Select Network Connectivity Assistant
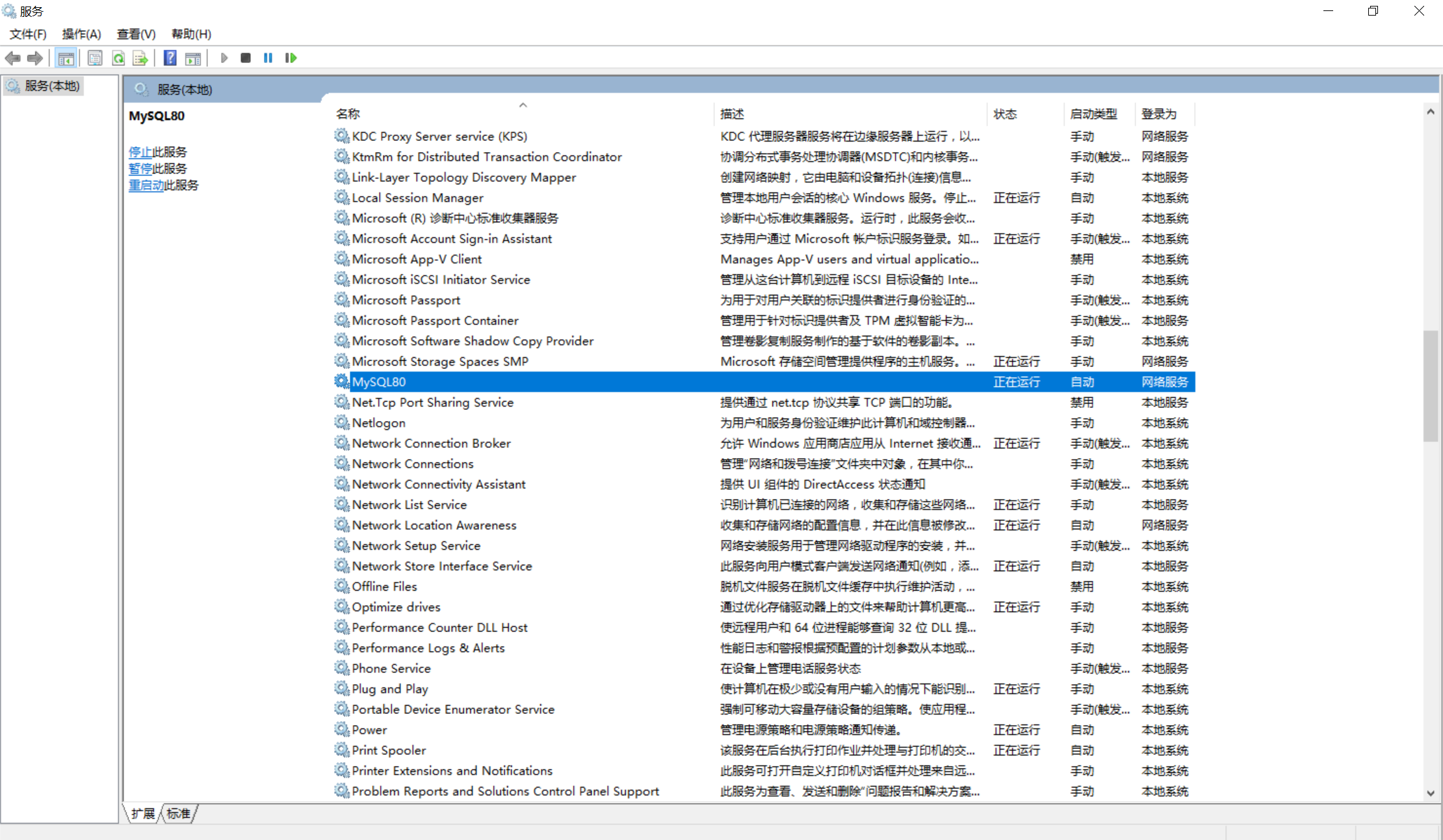The image size is (1443, 840). coord(764,484)
